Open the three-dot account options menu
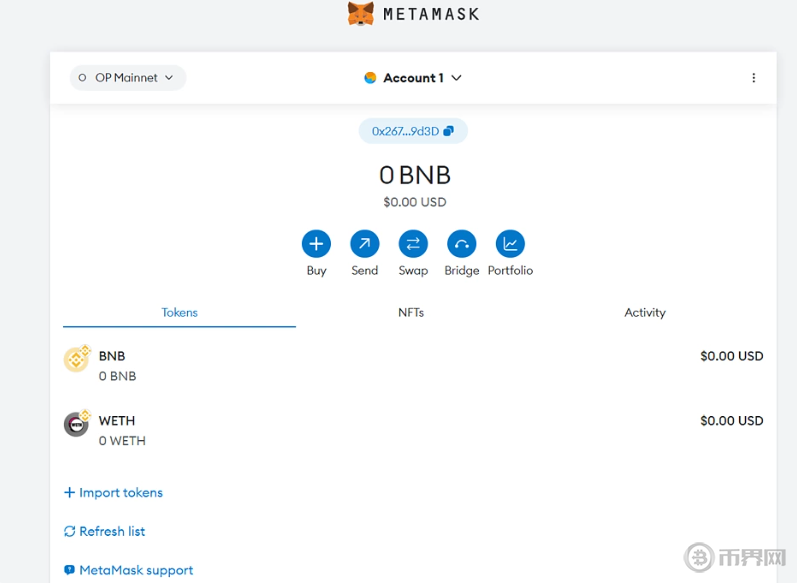 (x=753, y=78)
